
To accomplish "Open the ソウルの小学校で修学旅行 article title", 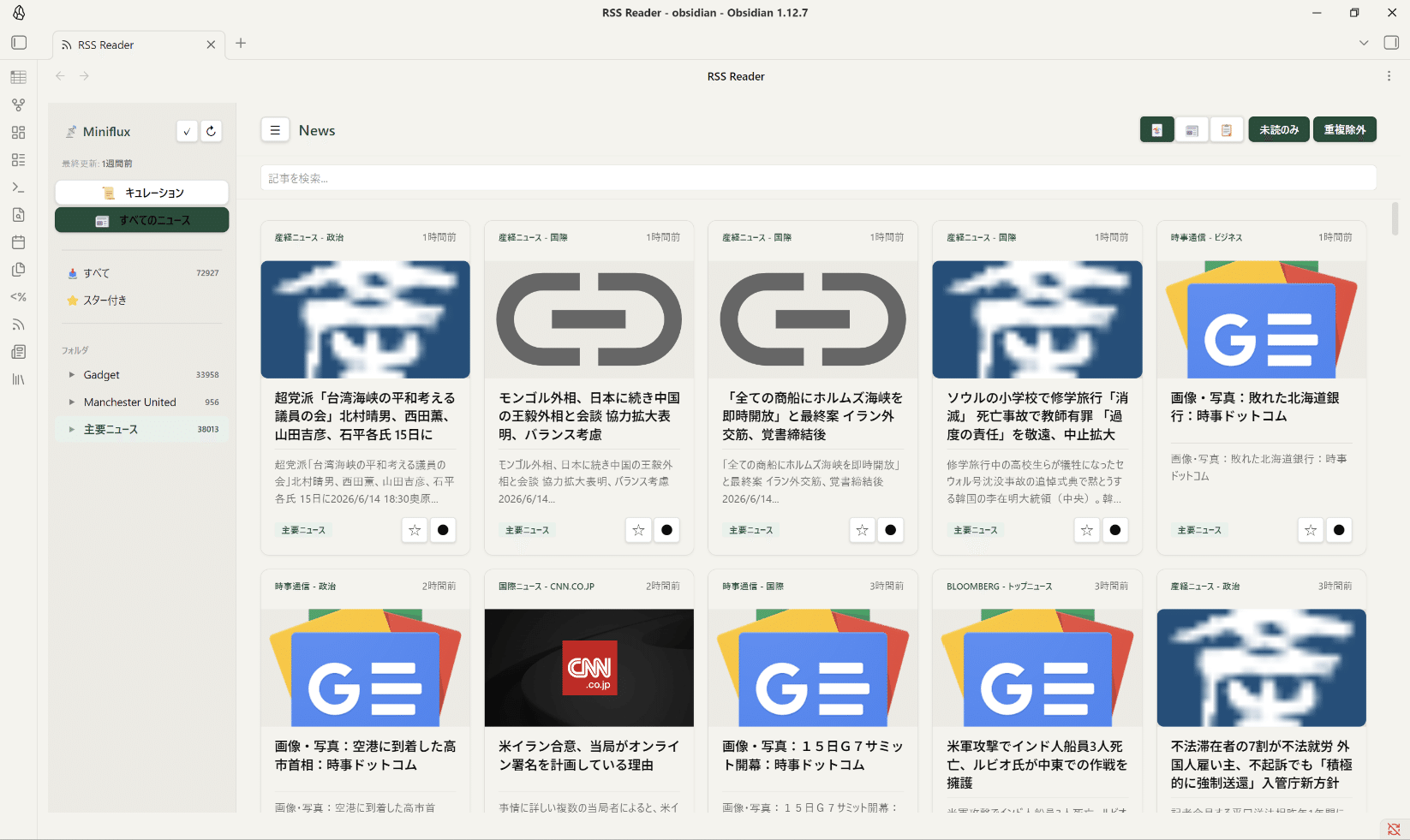I will pyautogui.click(x=1037, y=416).
